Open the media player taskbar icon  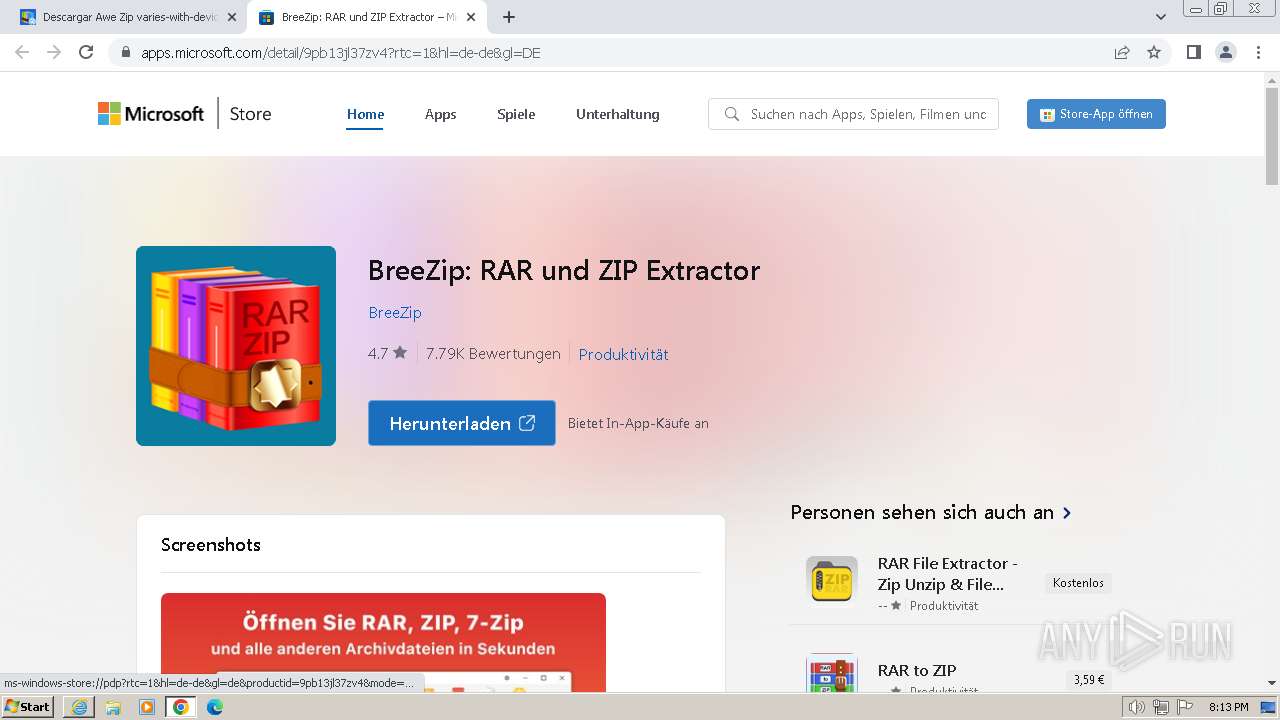147,707
